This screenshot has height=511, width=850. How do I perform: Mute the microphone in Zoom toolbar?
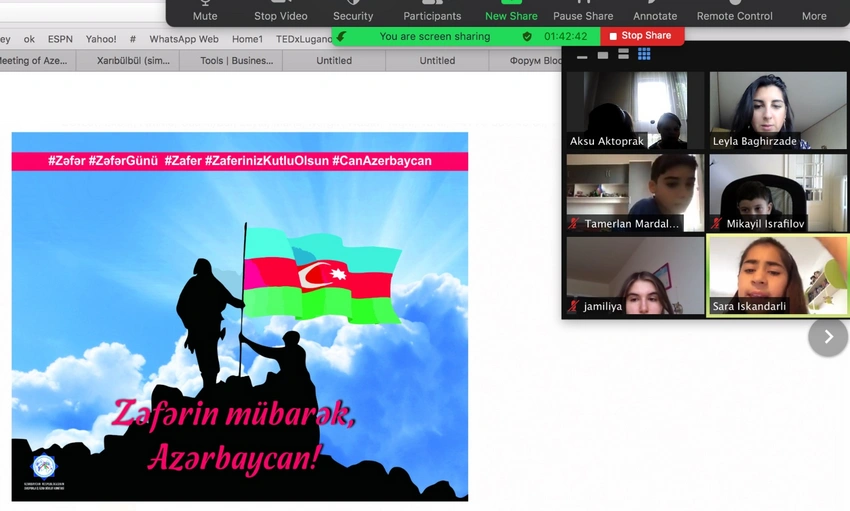click(x=205, y=11)
